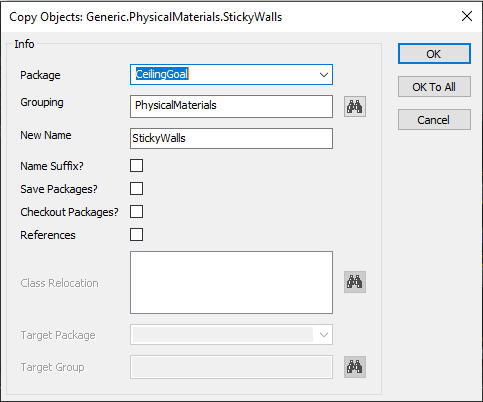
Task: Click the Save Packages? label
Action: (x=59, y=189)
